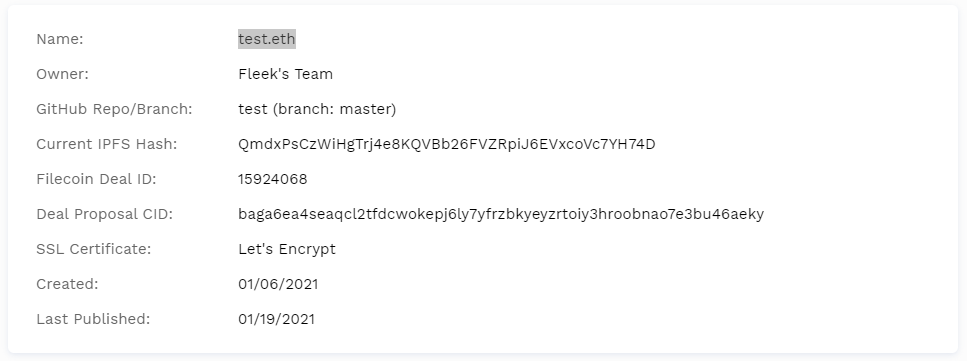Select the Deal Proposal CID: label
967x361 pixels.
coord(104,214)
